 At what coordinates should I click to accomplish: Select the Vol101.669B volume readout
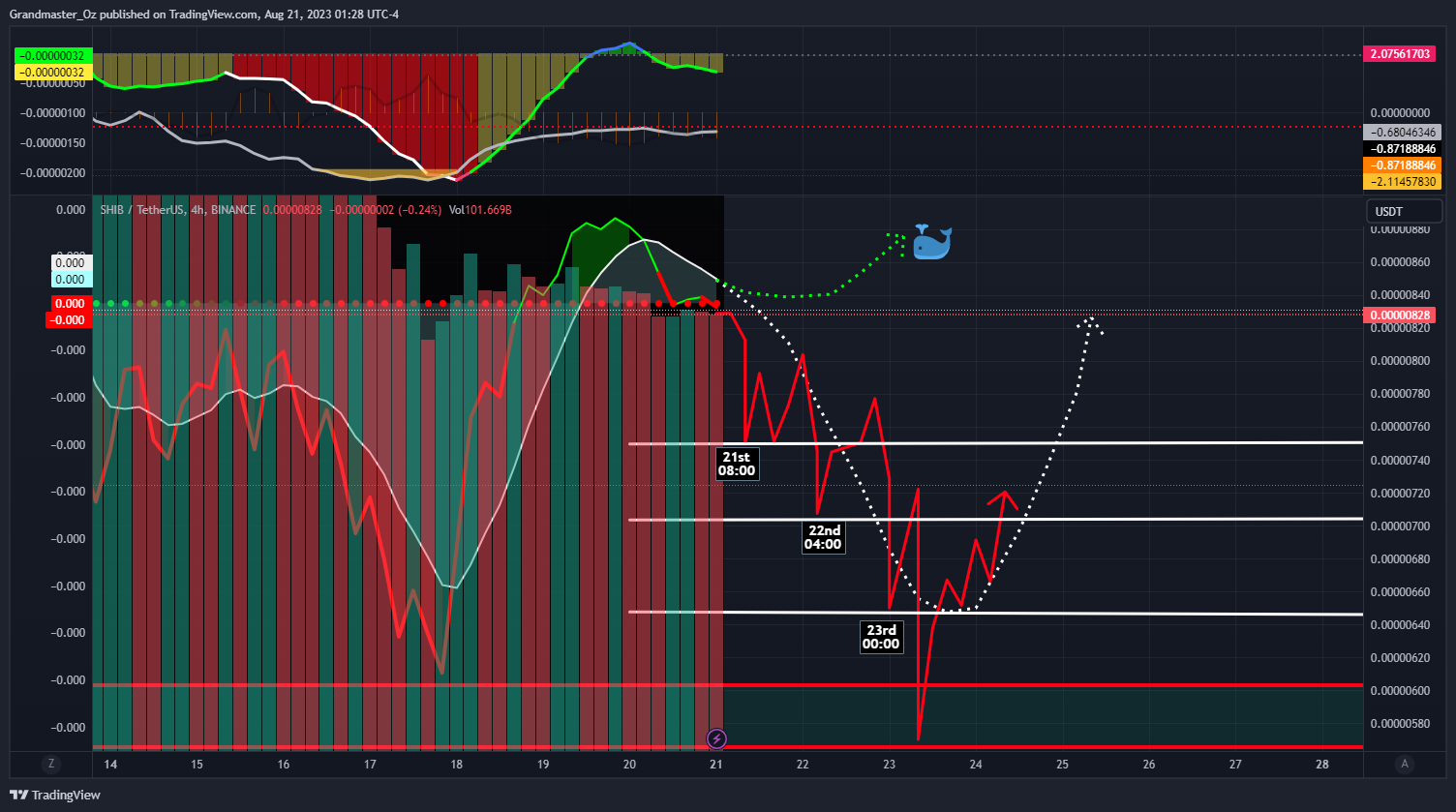[478, 210]
